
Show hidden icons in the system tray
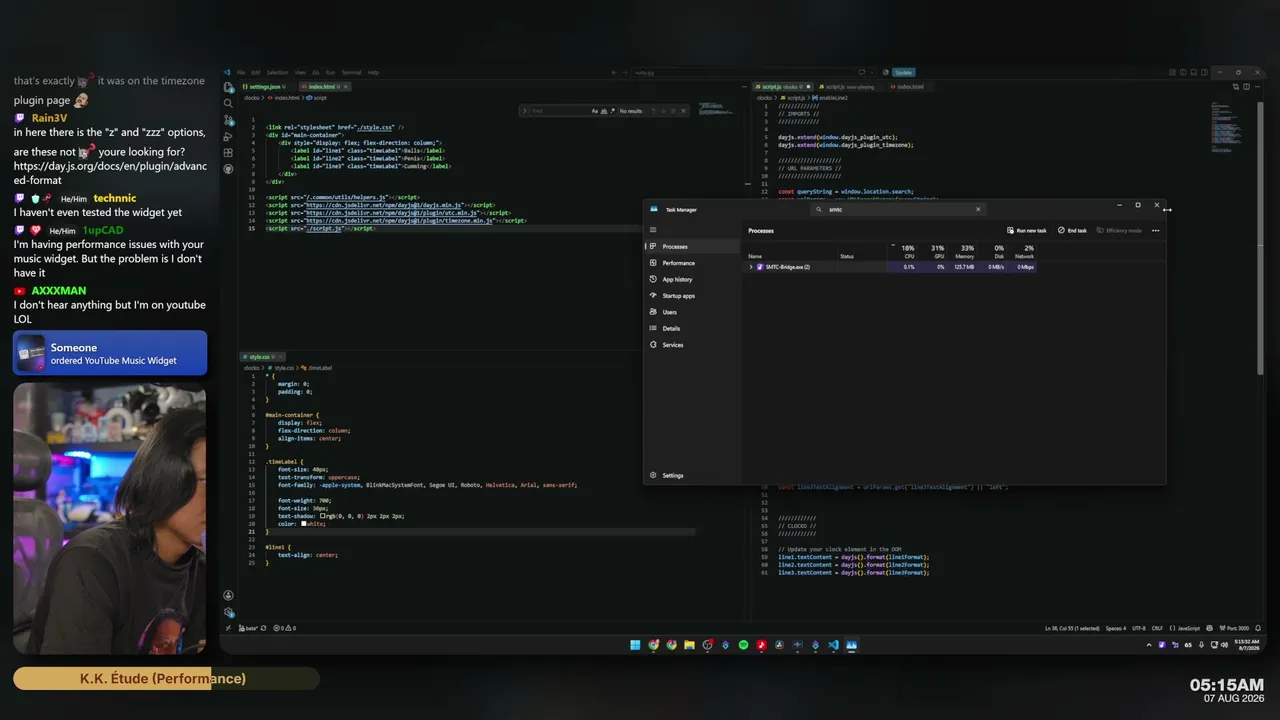[x=1148, y=645]
